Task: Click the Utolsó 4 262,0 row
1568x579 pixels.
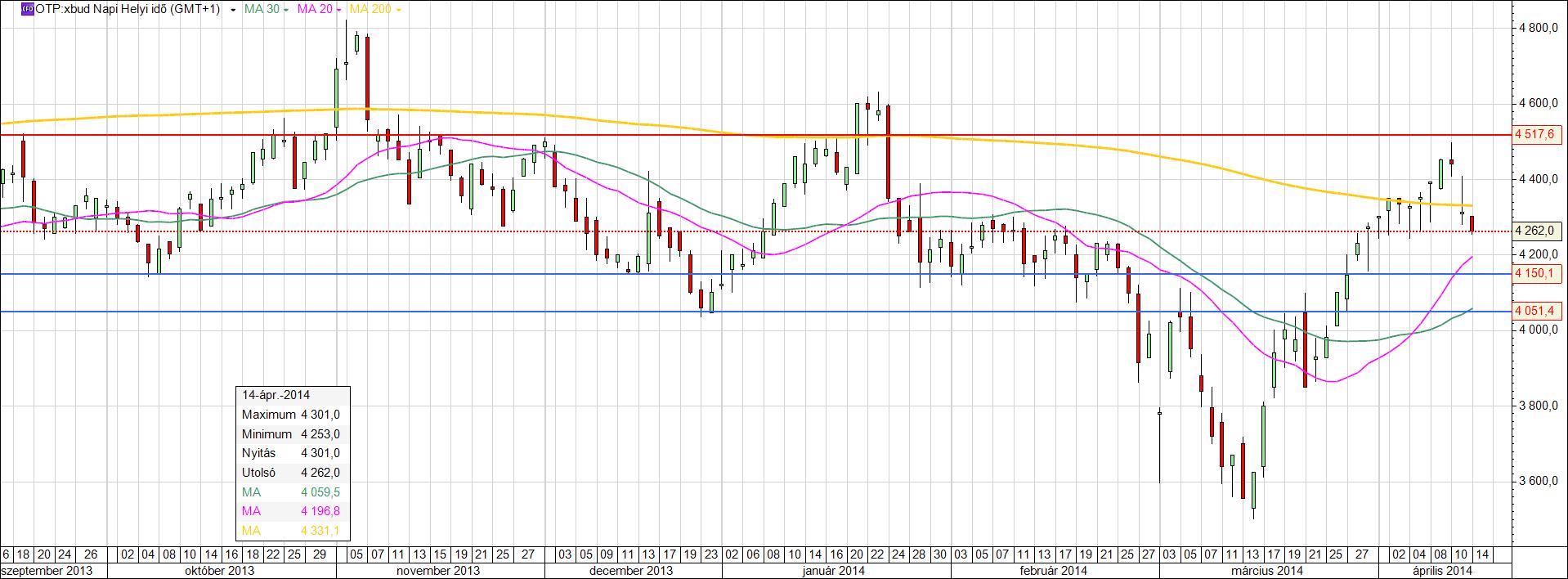Action: [x=291, y=473]
